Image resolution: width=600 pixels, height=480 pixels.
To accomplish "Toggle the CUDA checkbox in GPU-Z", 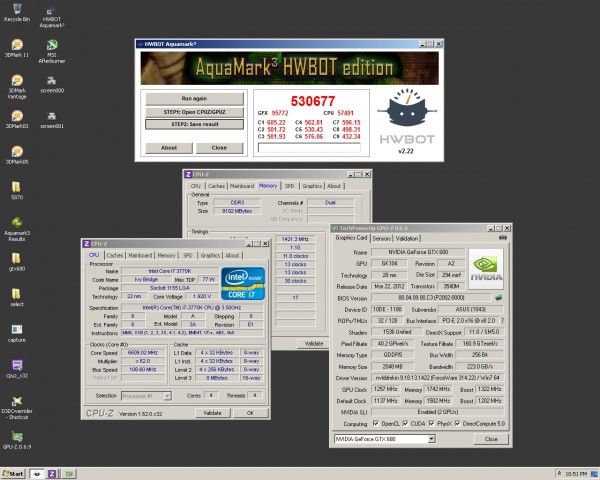I will coord(405,423).
